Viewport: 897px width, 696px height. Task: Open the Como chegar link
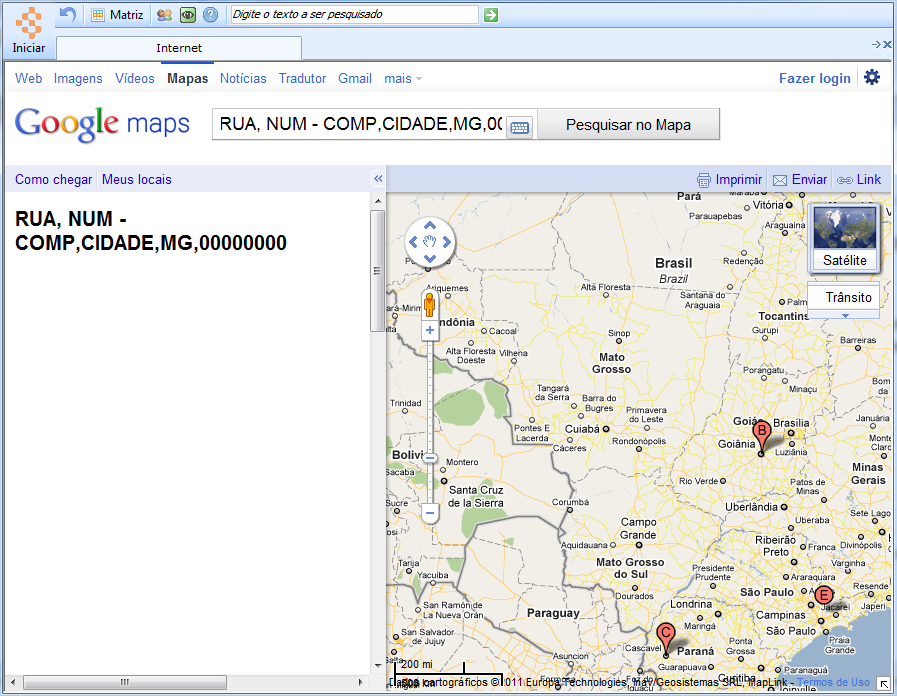(53, 180)
